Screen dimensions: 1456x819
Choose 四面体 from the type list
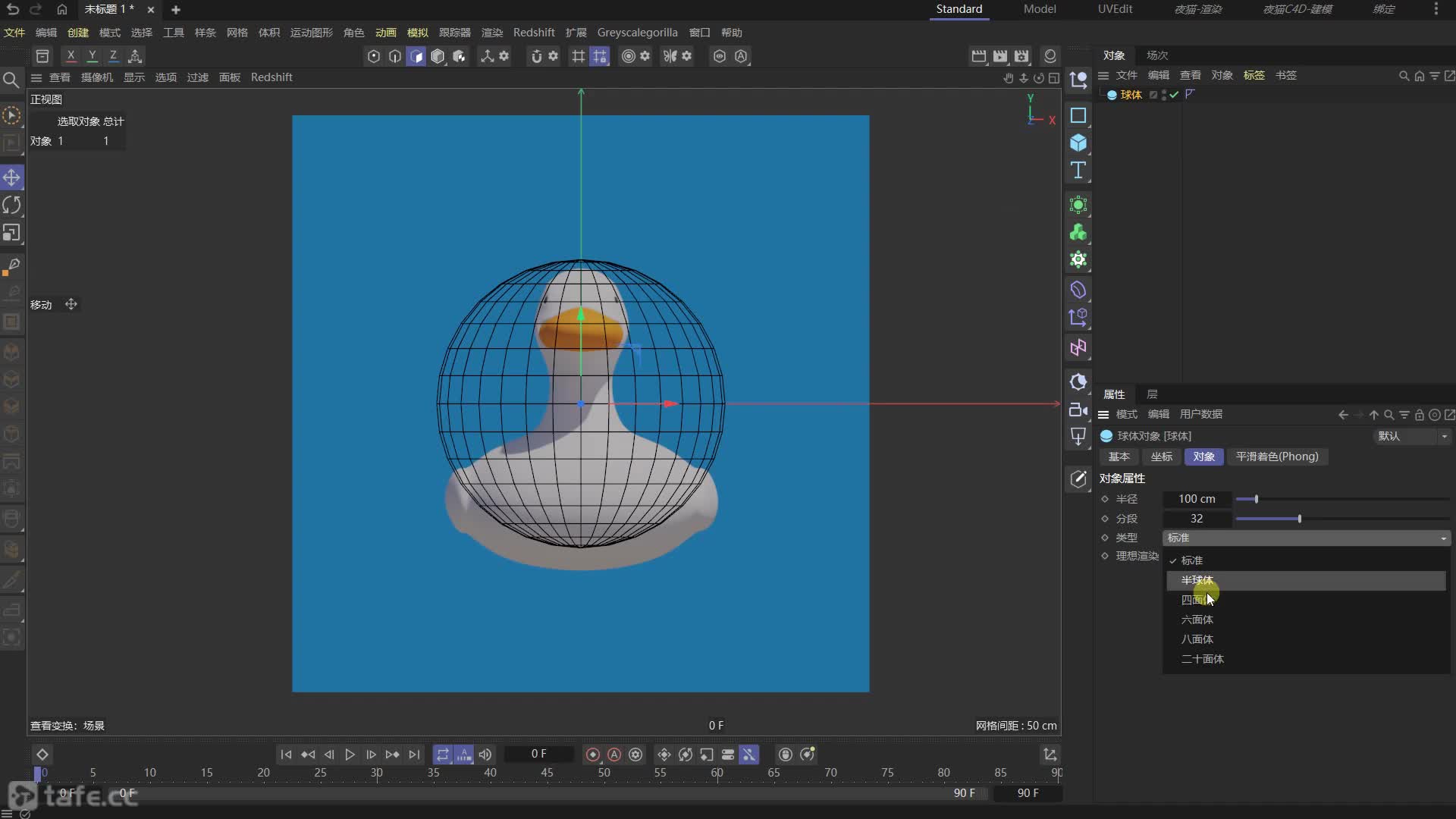(1305, 600)
